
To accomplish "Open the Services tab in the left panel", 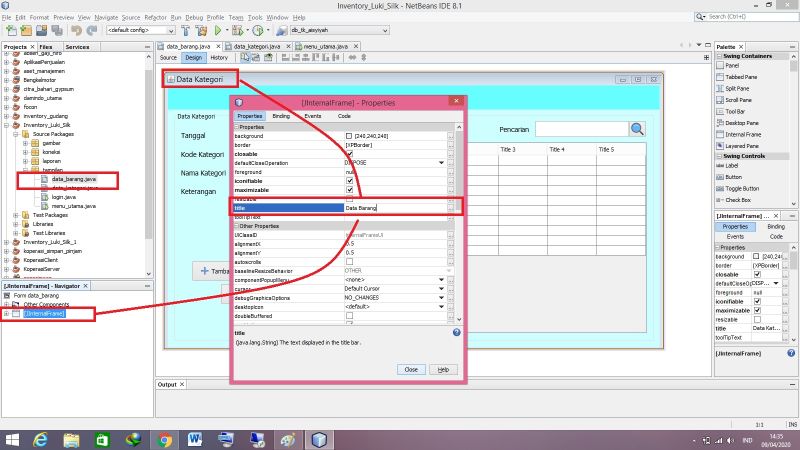I will pyautogui.click(x=78, y=47).
